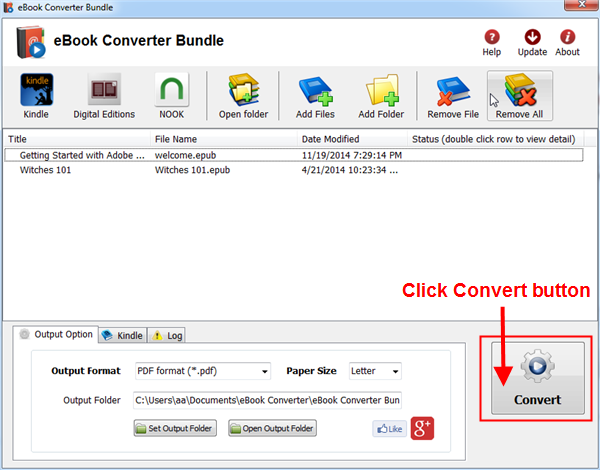Click the 'Witches 101.epub' file name cell
Screen dimensions: 600x470
tap(192, 170)
